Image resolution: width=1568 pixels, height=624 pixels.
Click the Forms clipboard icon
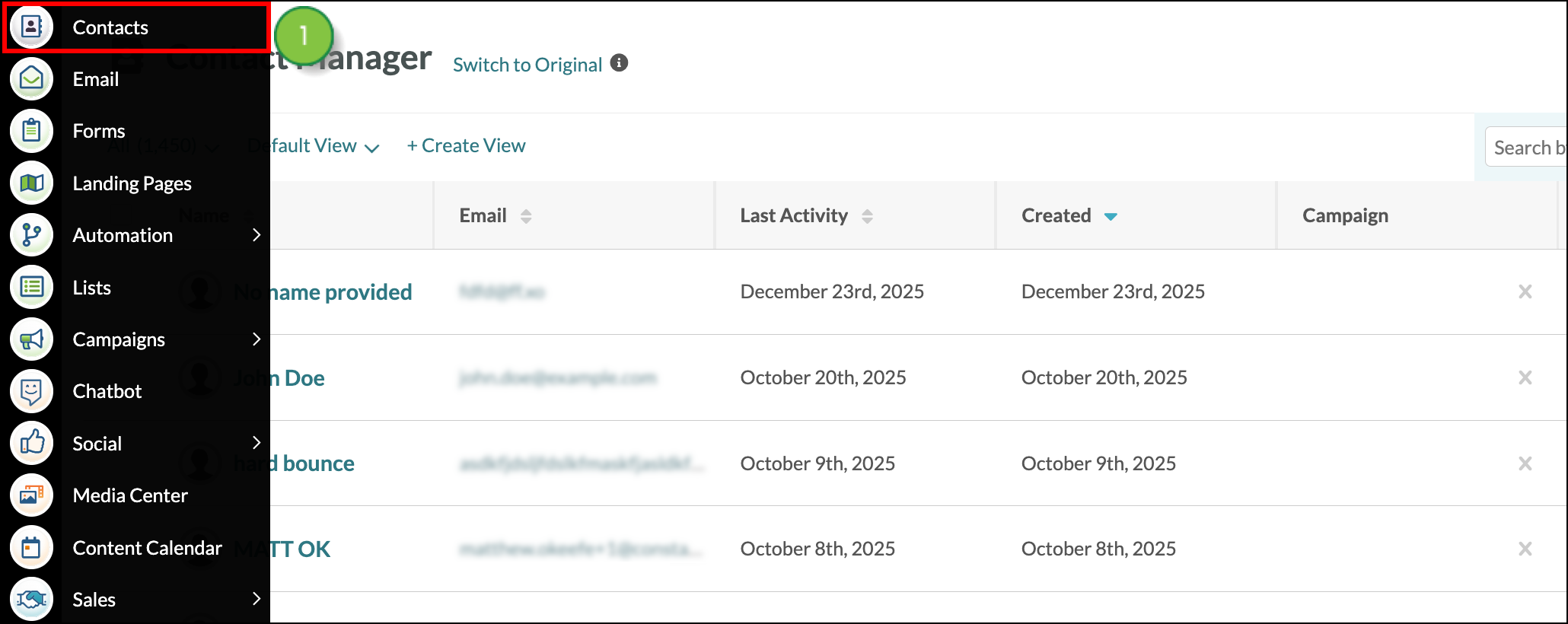click(31, 131)
